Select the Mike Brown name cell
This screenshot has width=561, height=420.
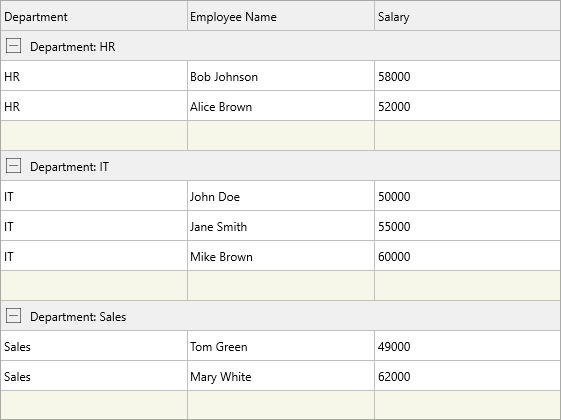pos(281,256)
